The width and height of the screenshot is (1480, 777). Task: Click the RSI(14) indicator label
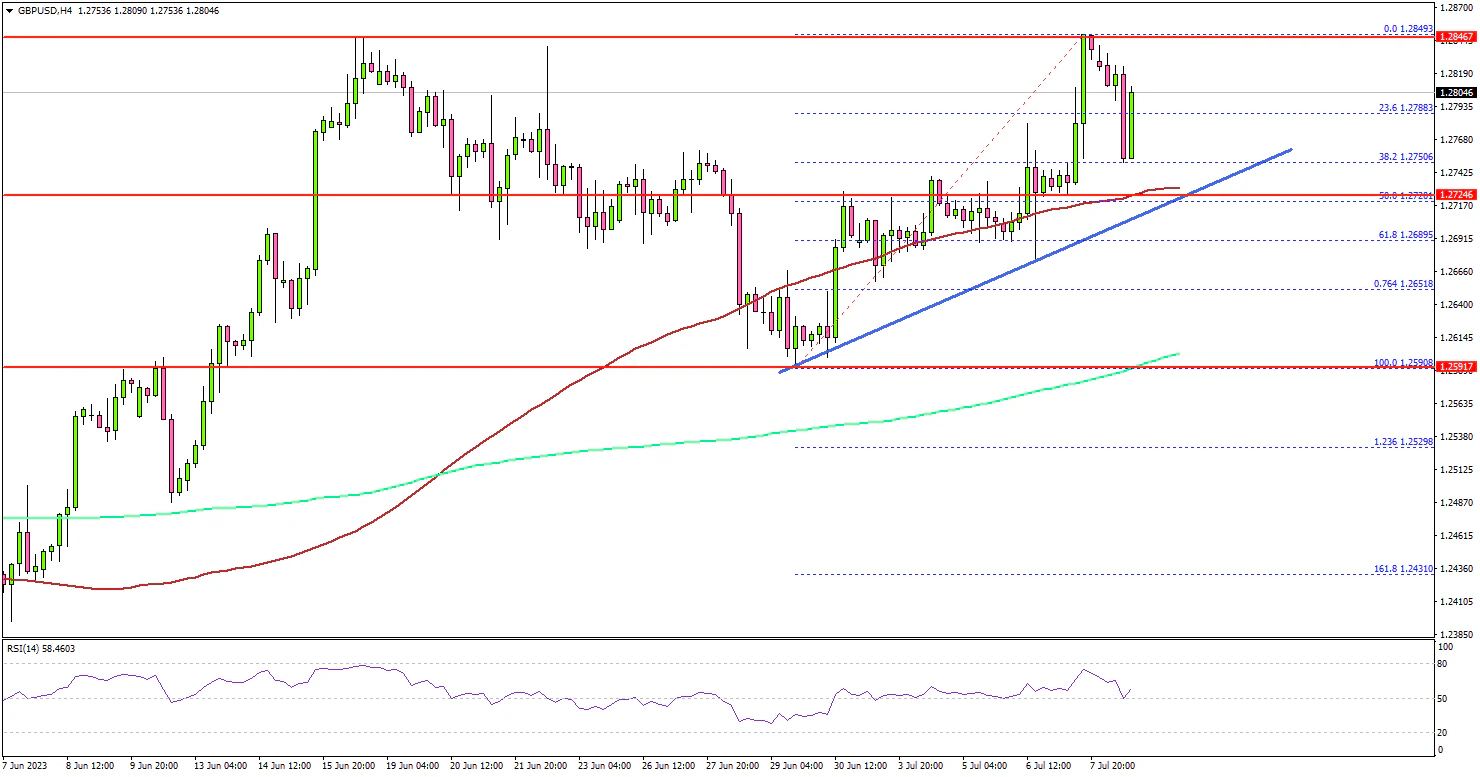coord(39,648)
